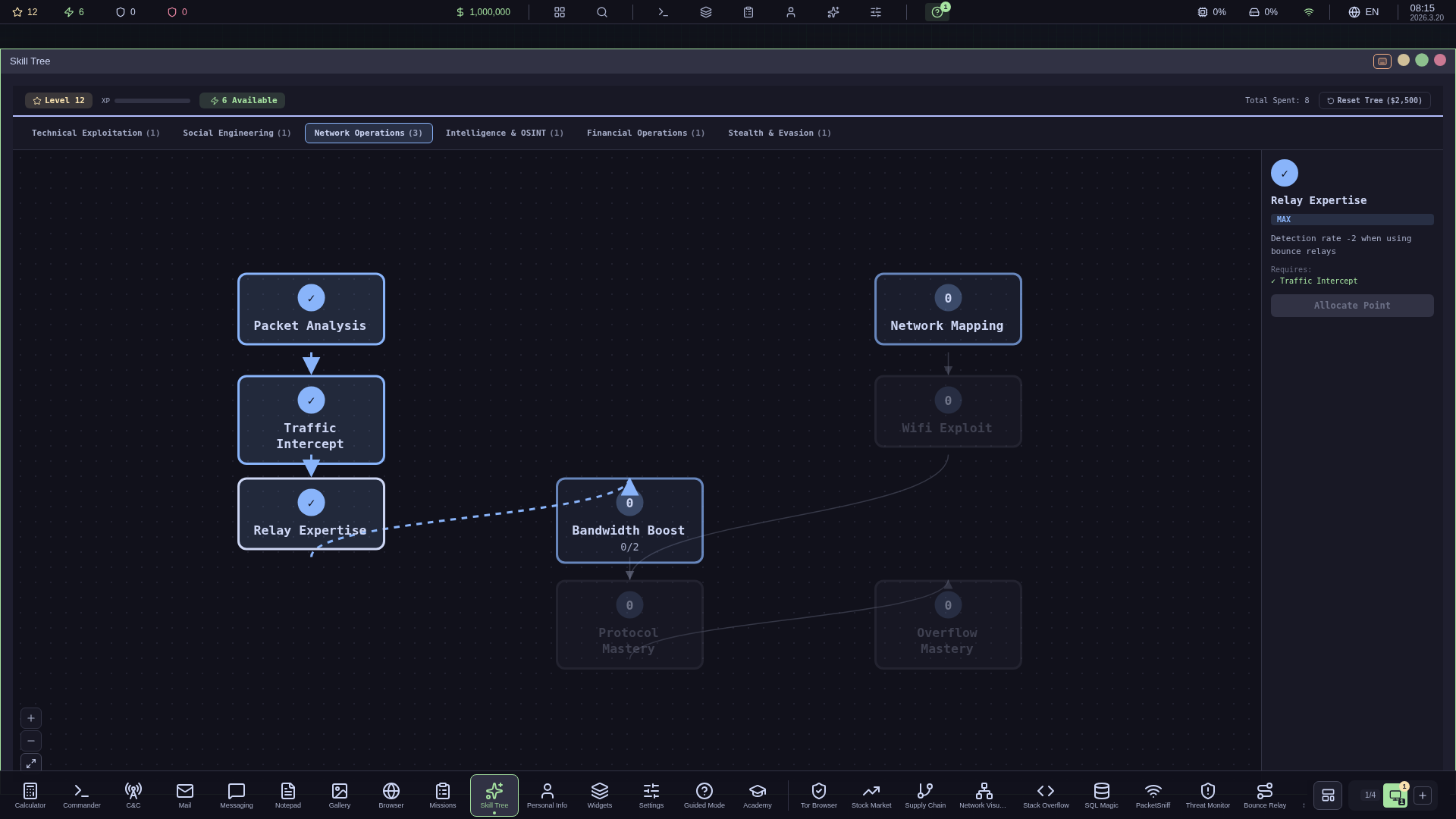Open the C&C antenna icon

click(133, 795)
